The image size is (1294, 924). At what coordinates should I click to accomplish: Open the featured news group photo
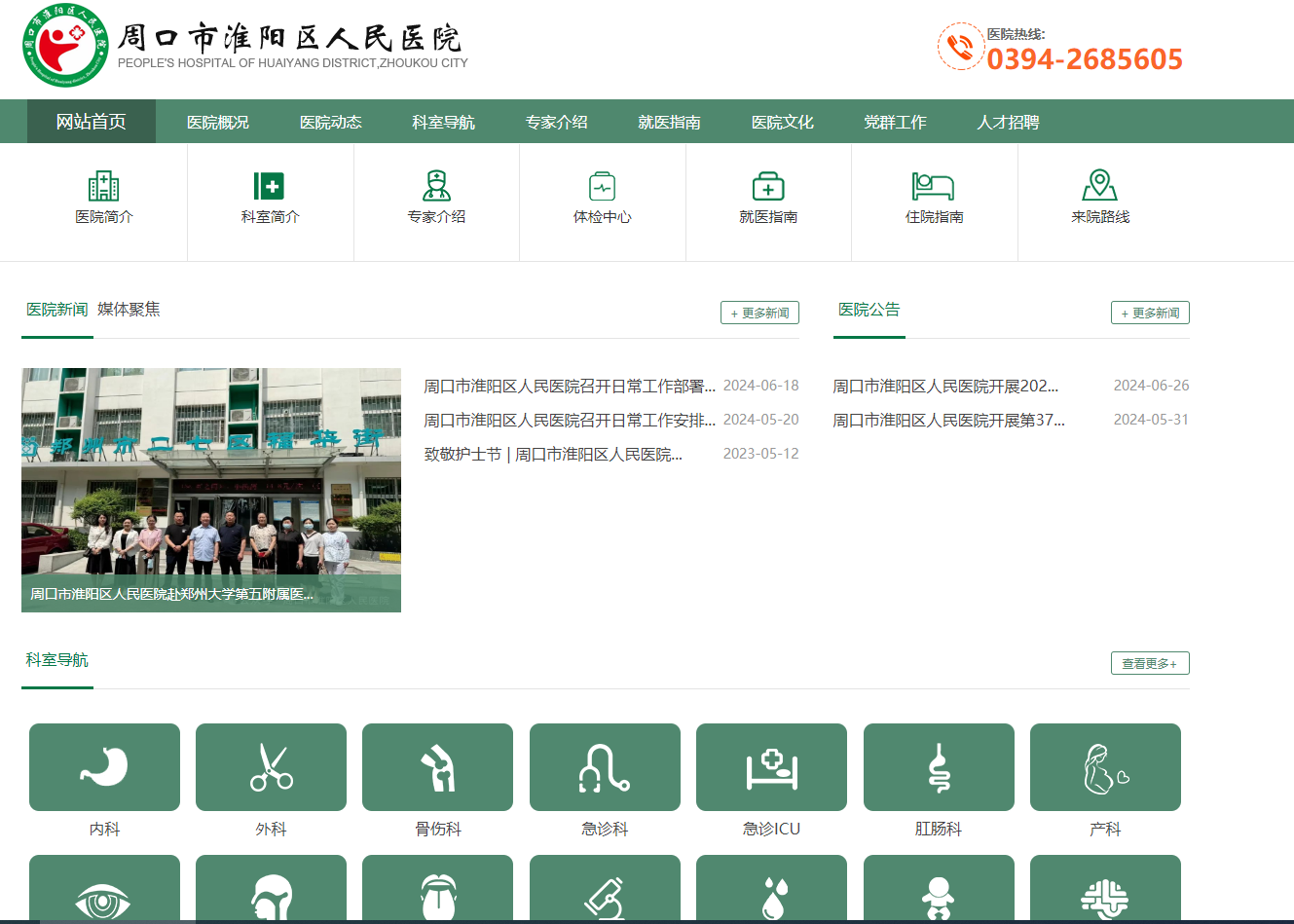point(211,490)
